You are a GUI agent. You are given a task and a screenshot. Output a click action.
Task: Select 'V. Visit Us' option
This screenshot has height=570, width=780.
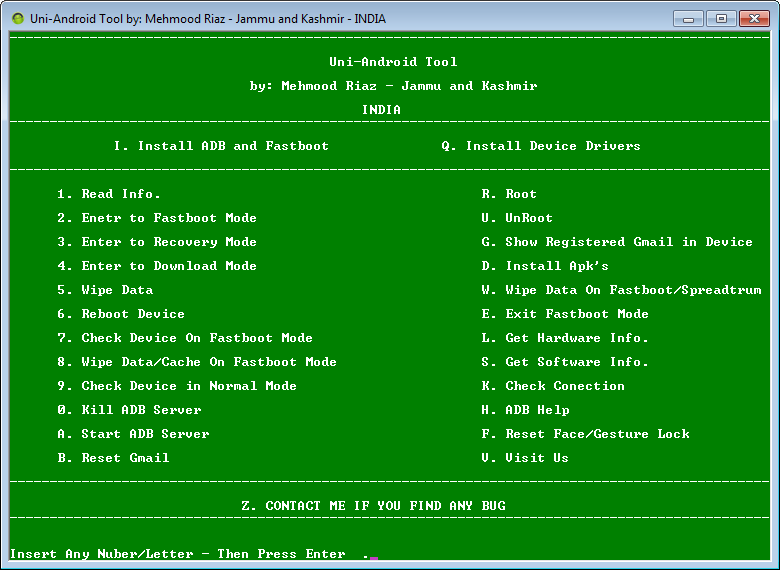pos(525,458)
